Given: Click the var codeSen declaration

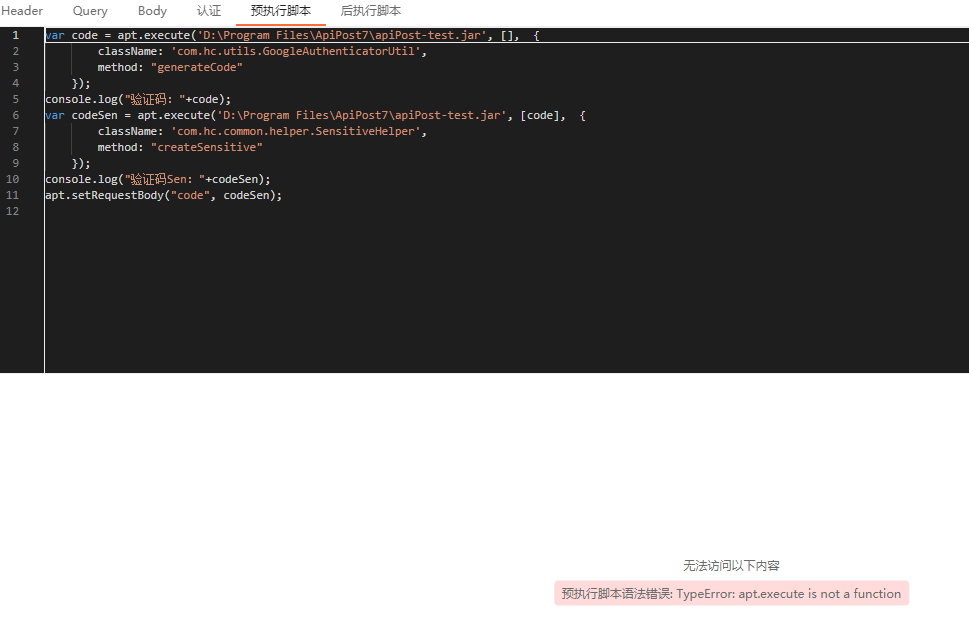Looking at the screenshot, I should click(82, 115).
